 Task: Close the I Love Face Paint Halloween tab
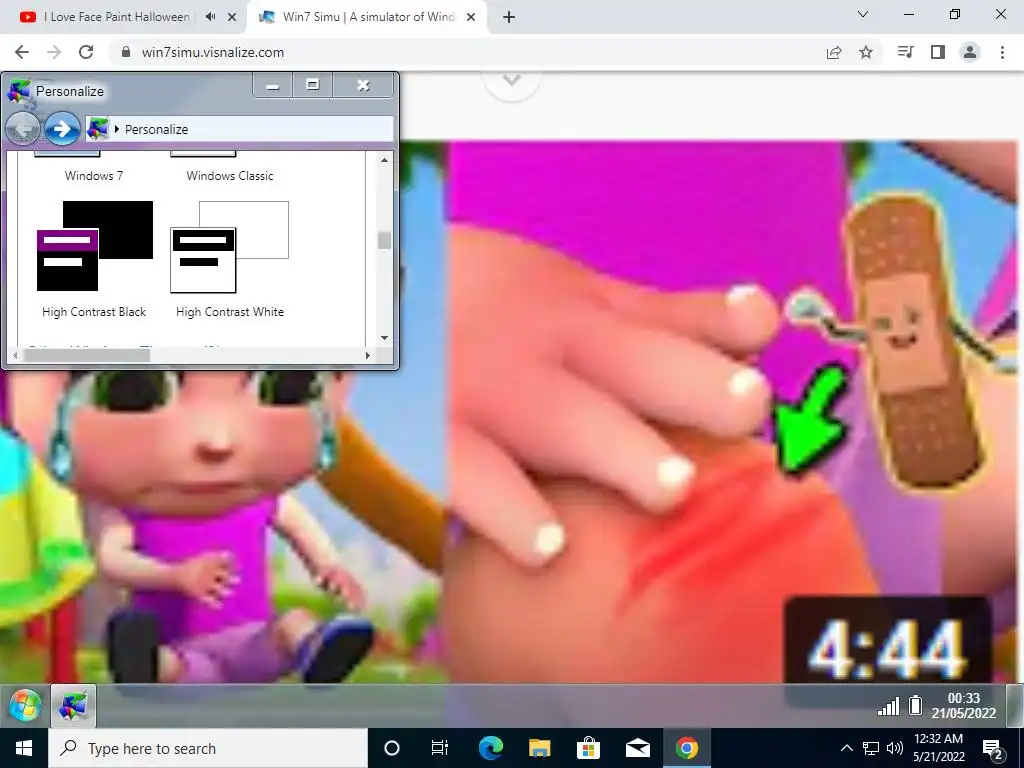pyautogui.click(x=232, y=17)
